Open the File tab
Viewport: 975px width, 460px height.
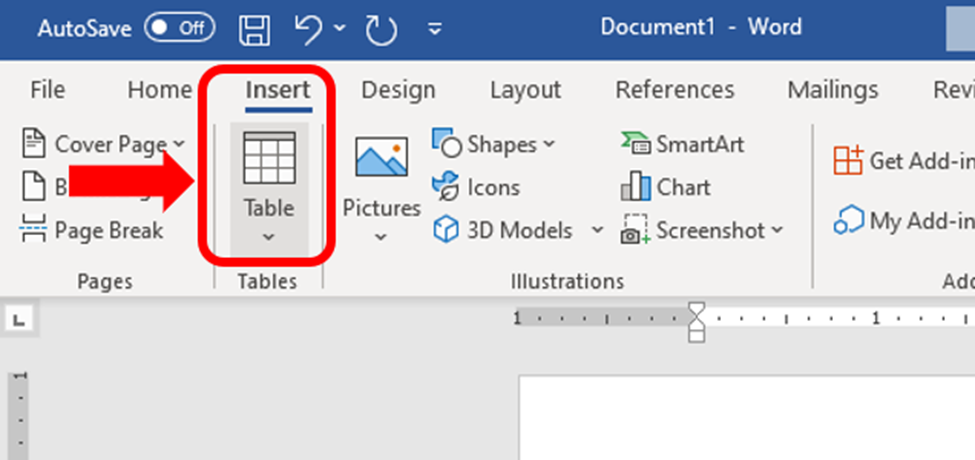47,90
